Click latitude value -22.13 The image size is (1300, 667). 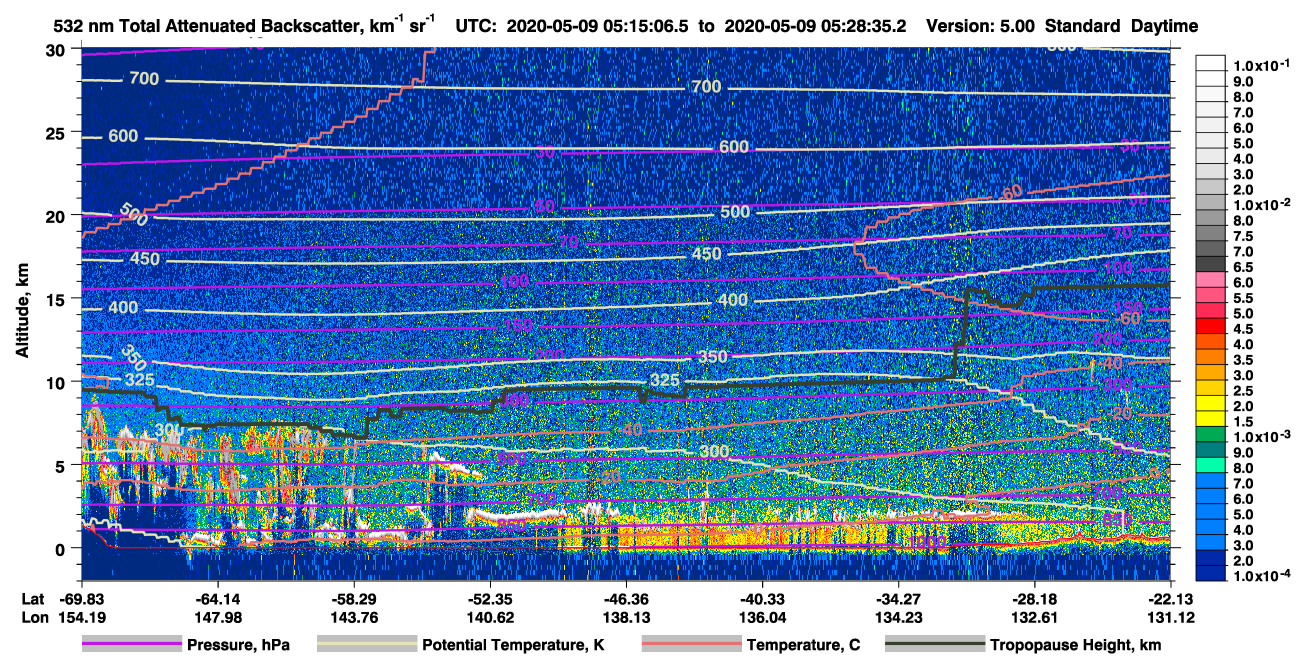[x=1171, y=599]
